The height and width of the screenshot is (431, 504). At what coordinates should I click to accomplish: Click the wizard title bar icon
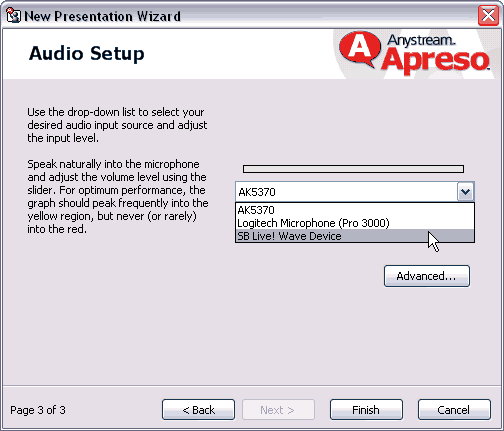pos(13,16)
